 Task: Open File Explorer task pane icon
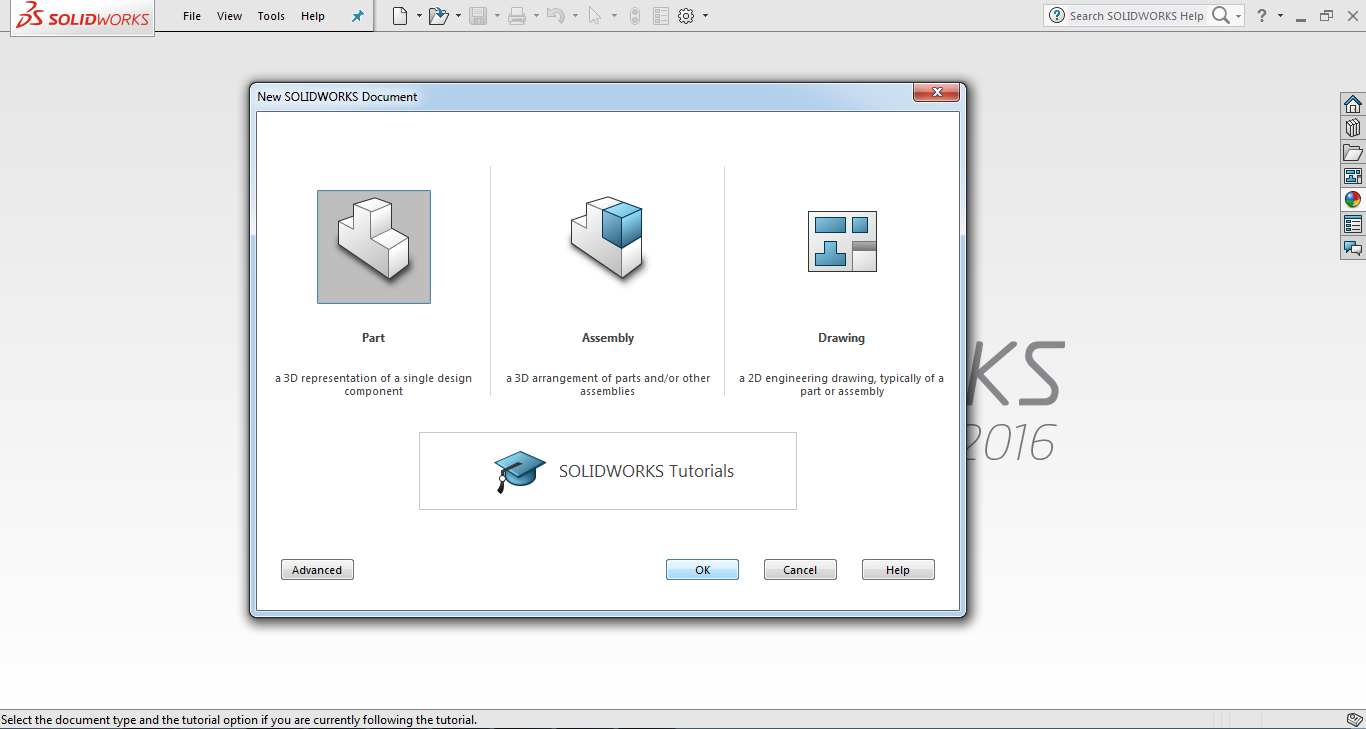(1353, 152)
